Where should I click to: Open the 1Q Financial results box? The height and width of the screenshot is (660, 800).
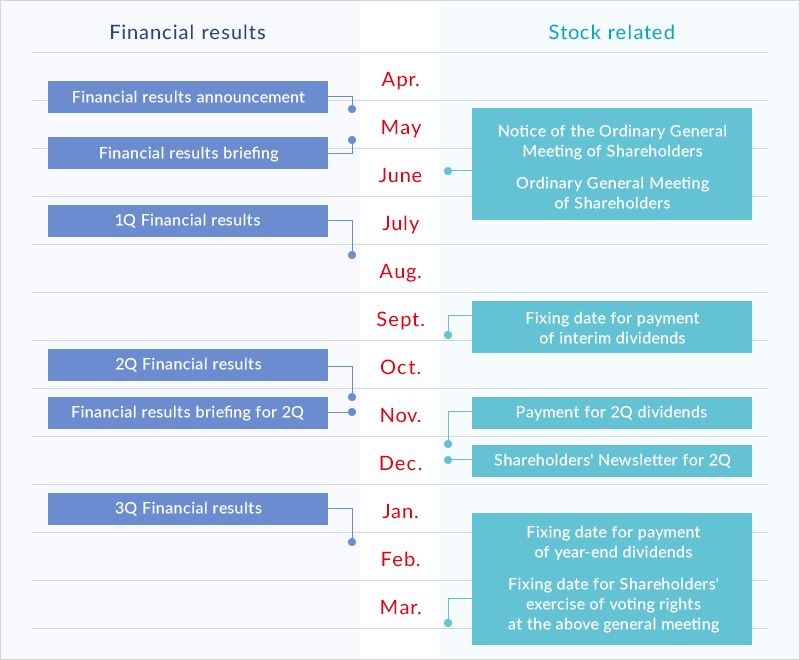pos(188,221)
